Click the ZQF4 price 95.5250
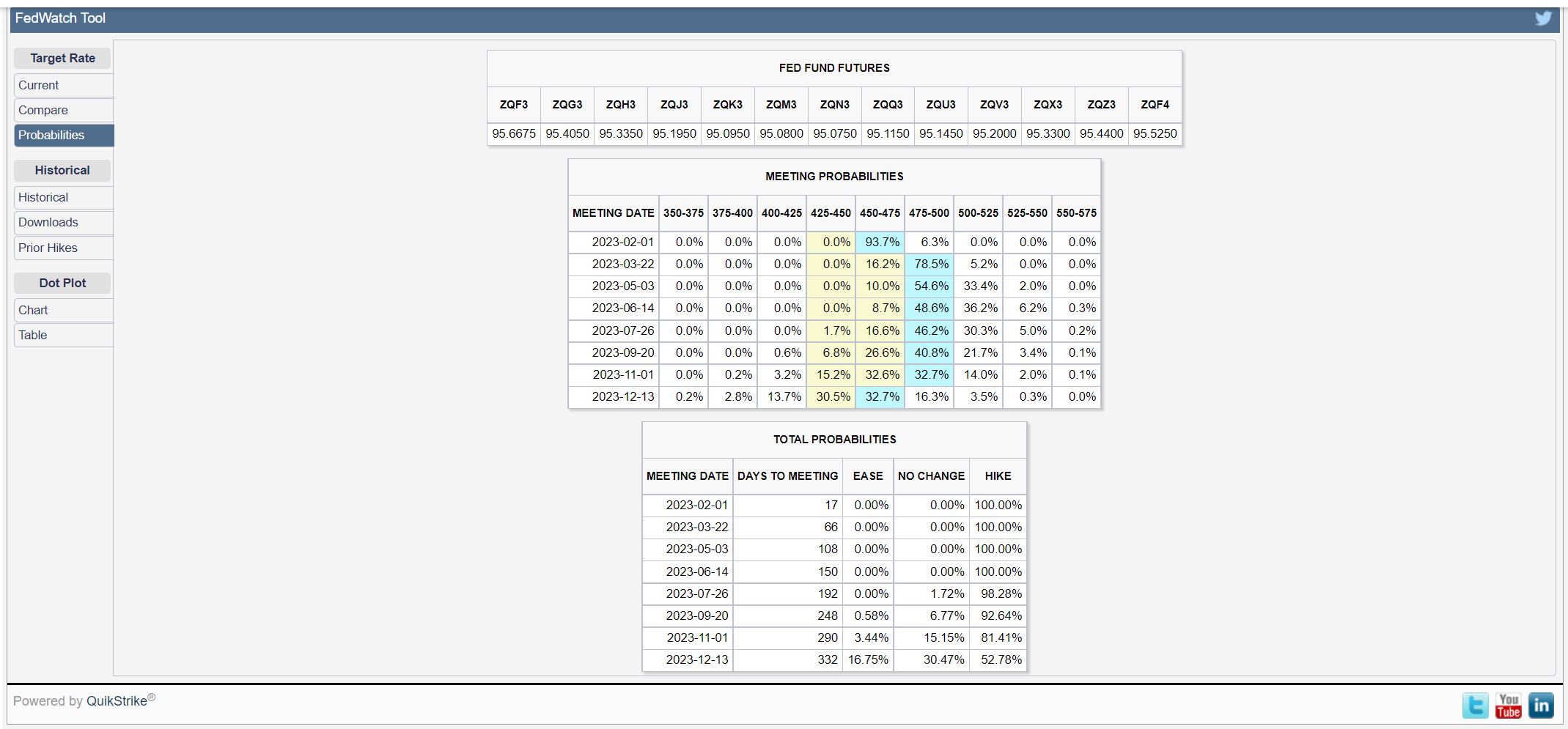 tap(1155, 134)
